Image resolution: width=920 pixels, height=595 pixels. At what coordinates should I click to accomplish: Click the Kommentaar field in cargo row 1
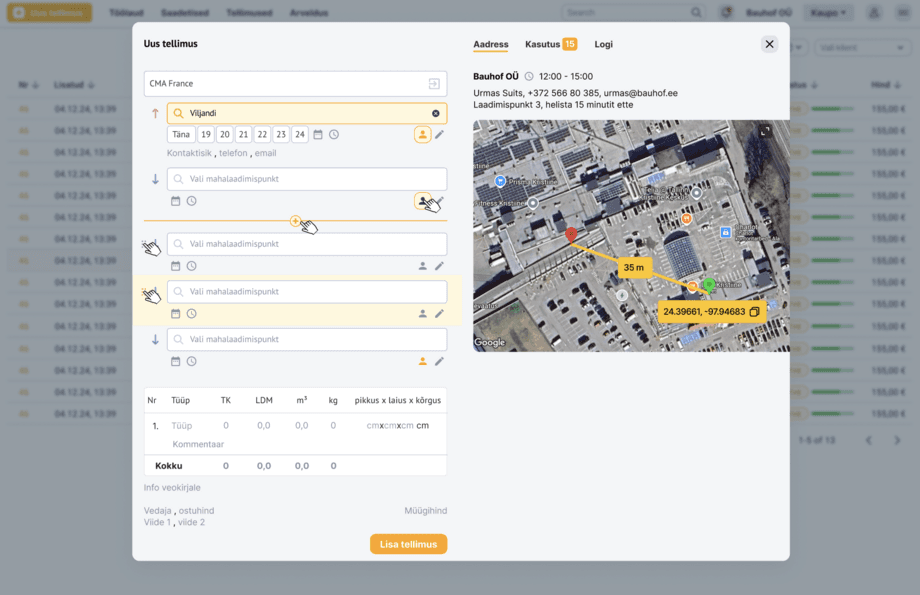(198, 444)
